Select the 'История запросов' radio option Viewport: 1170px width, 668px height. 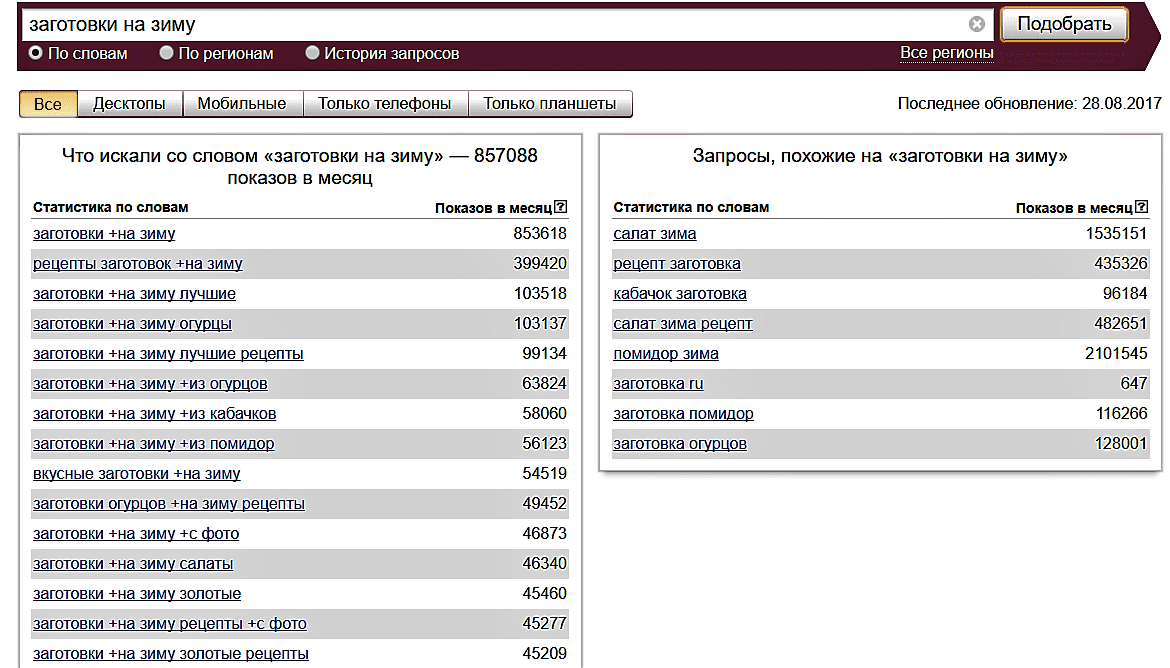pyautogui.click(x=313, y=53)
